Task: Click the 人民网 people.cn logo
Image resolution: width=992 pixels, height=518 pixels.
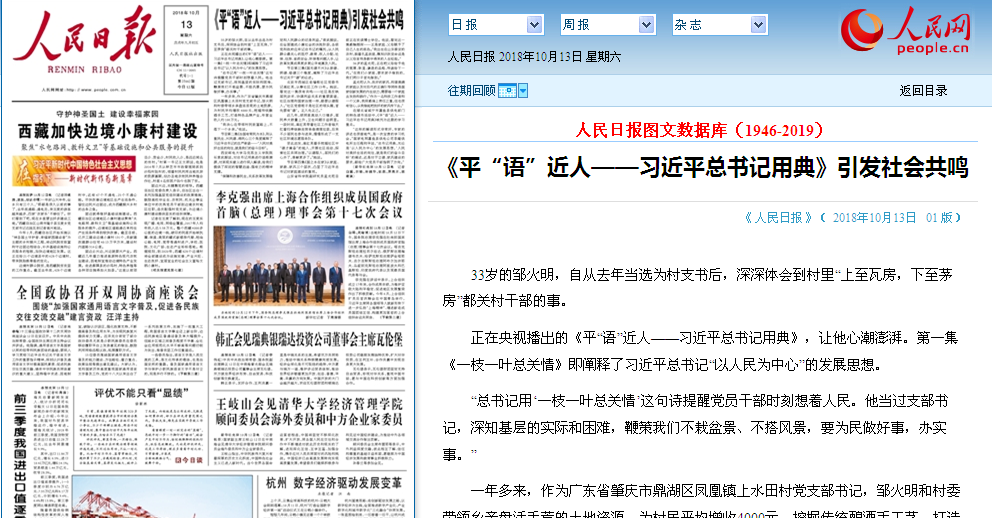Action: pos(905,30)
